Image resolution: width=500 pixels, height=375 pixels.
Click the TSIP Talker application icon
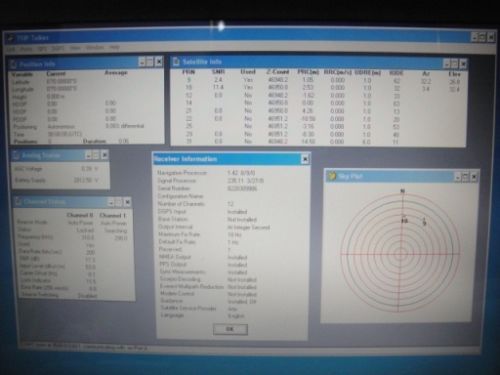point(10,38)
